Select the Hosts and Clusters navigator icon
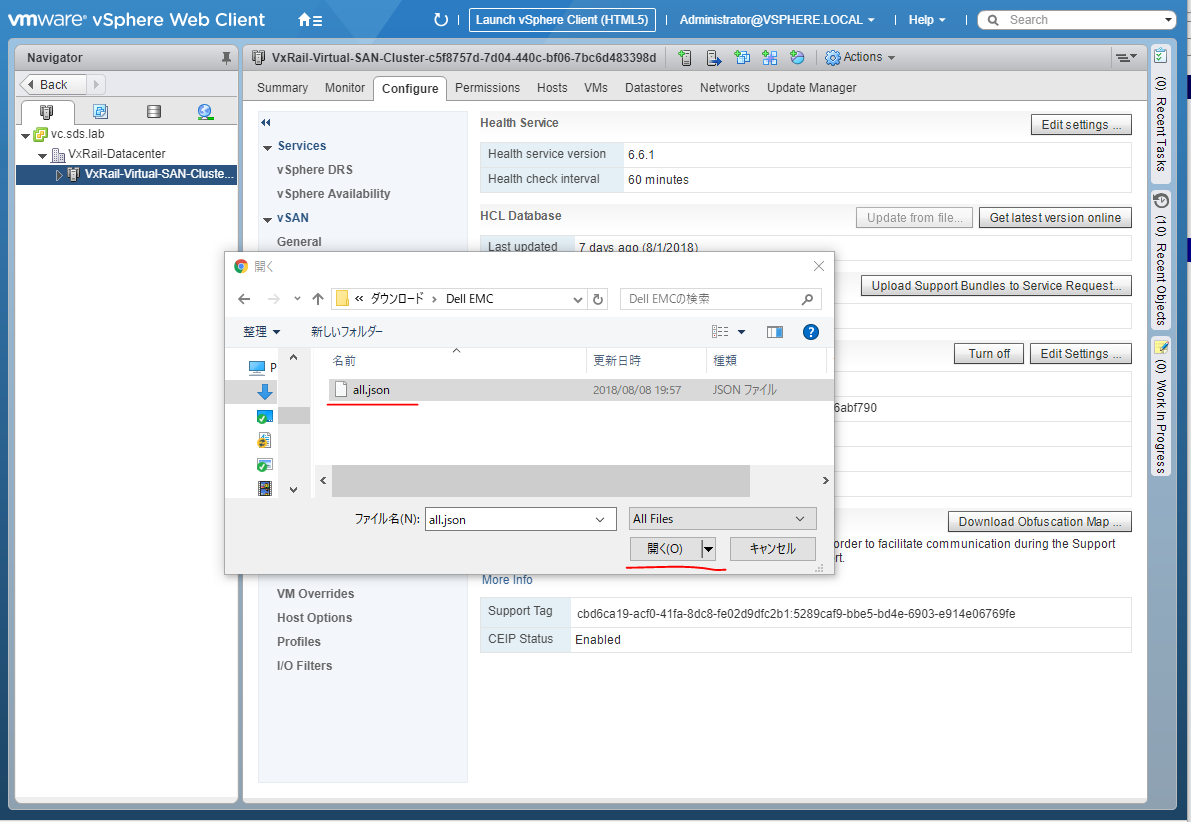This screenshot has height=822, width=1191. [x=46, y=112]
